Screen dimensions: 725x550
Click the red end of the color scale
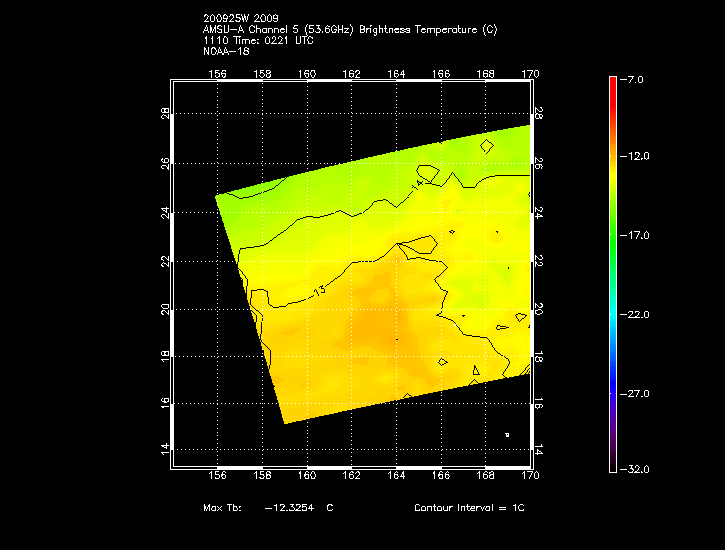pos(613,84)
